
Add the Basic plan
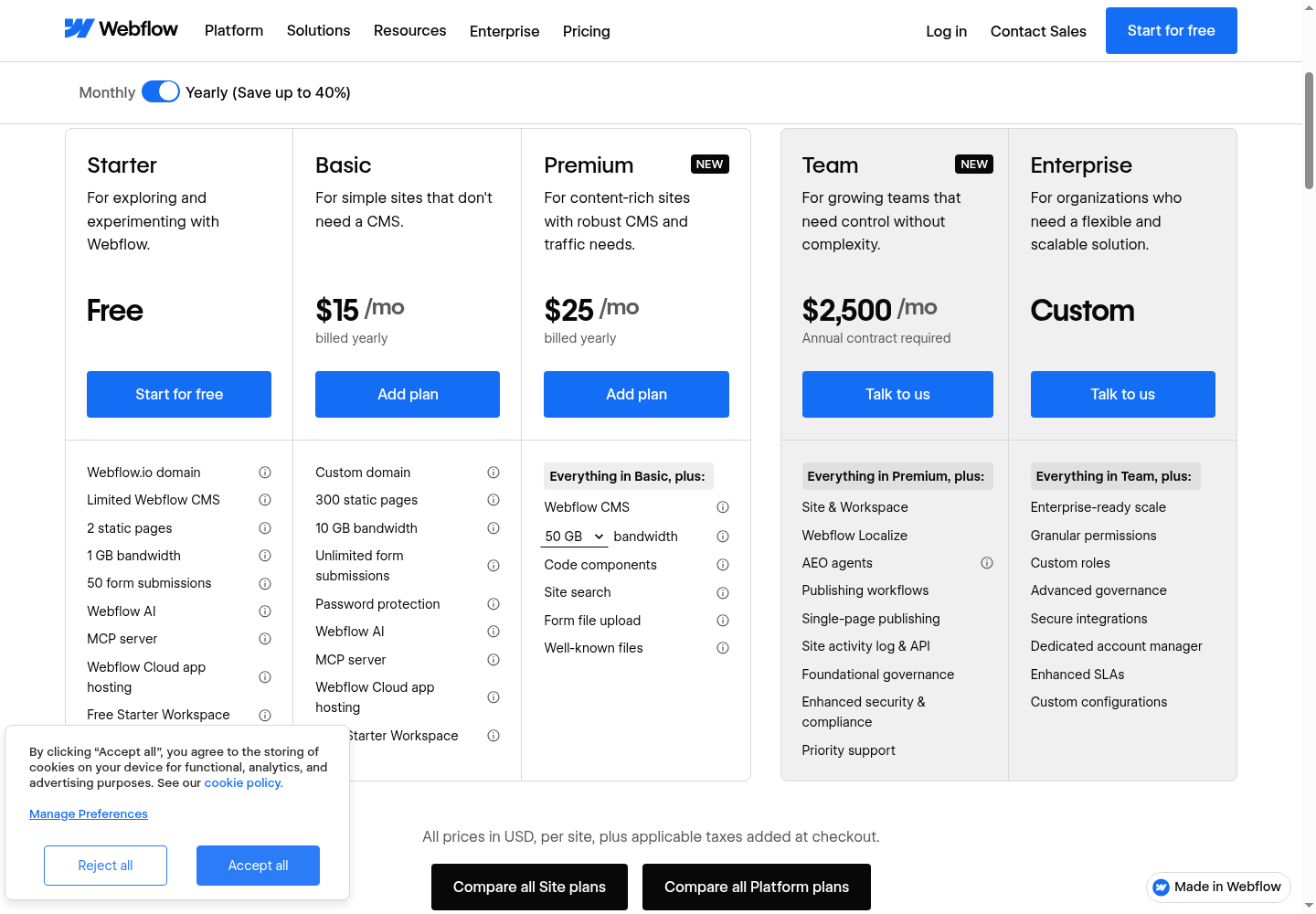pyautogui.click(x=408, y=394)
